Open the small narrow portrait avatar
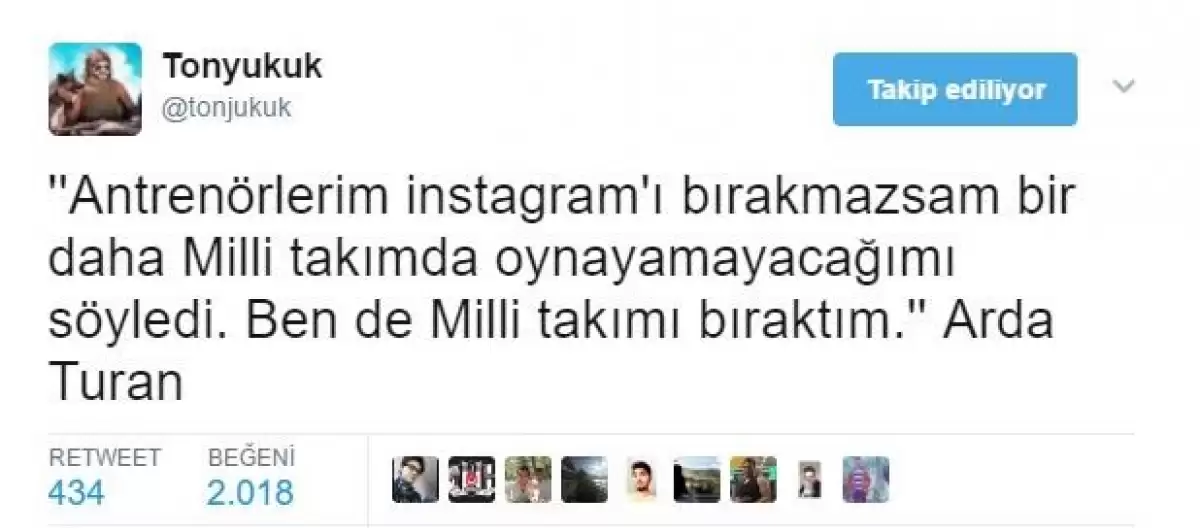The width and height of the screenshot is (1200, 532). tap(810, 480)
